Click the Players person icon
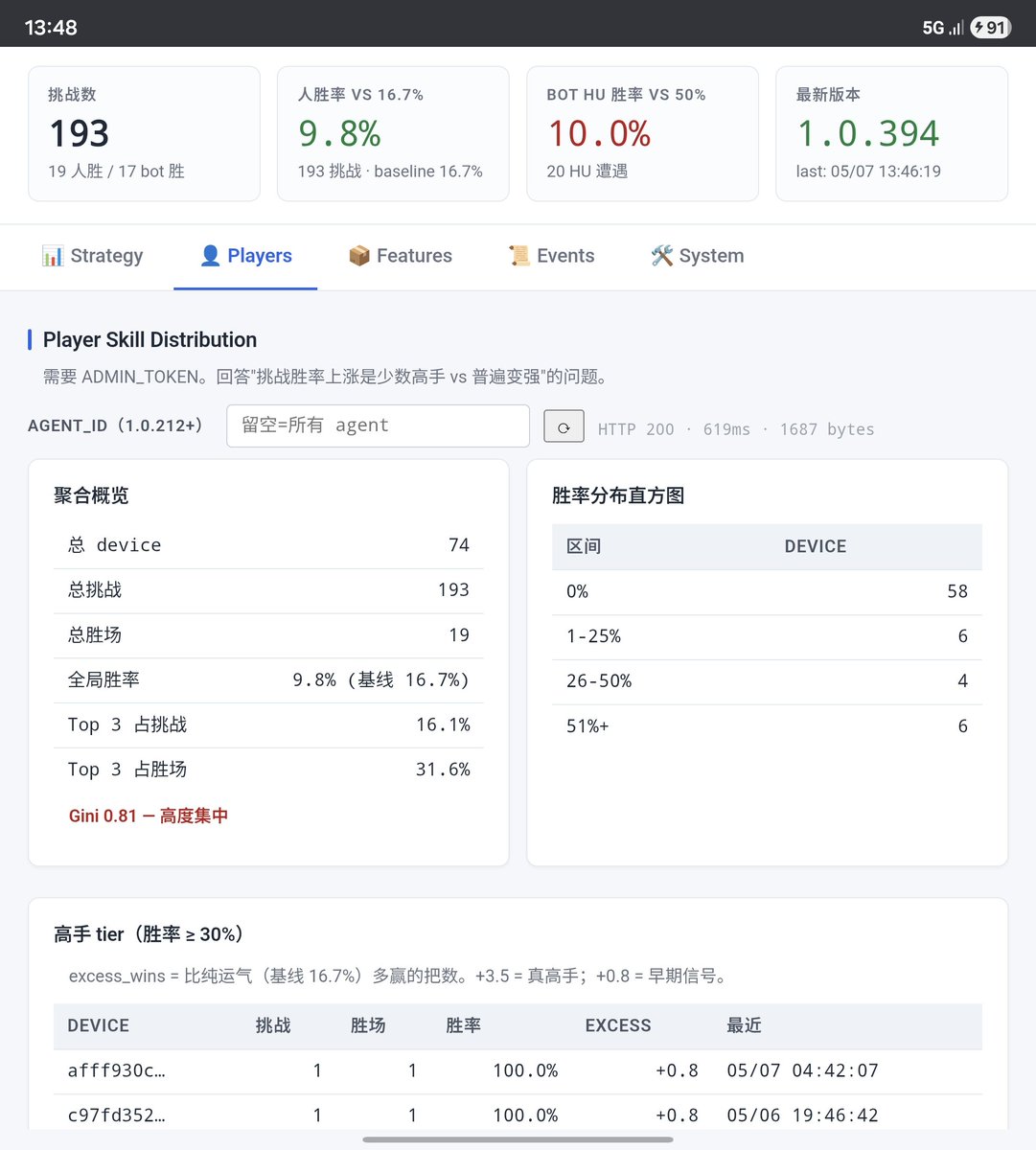 [210, 256]
